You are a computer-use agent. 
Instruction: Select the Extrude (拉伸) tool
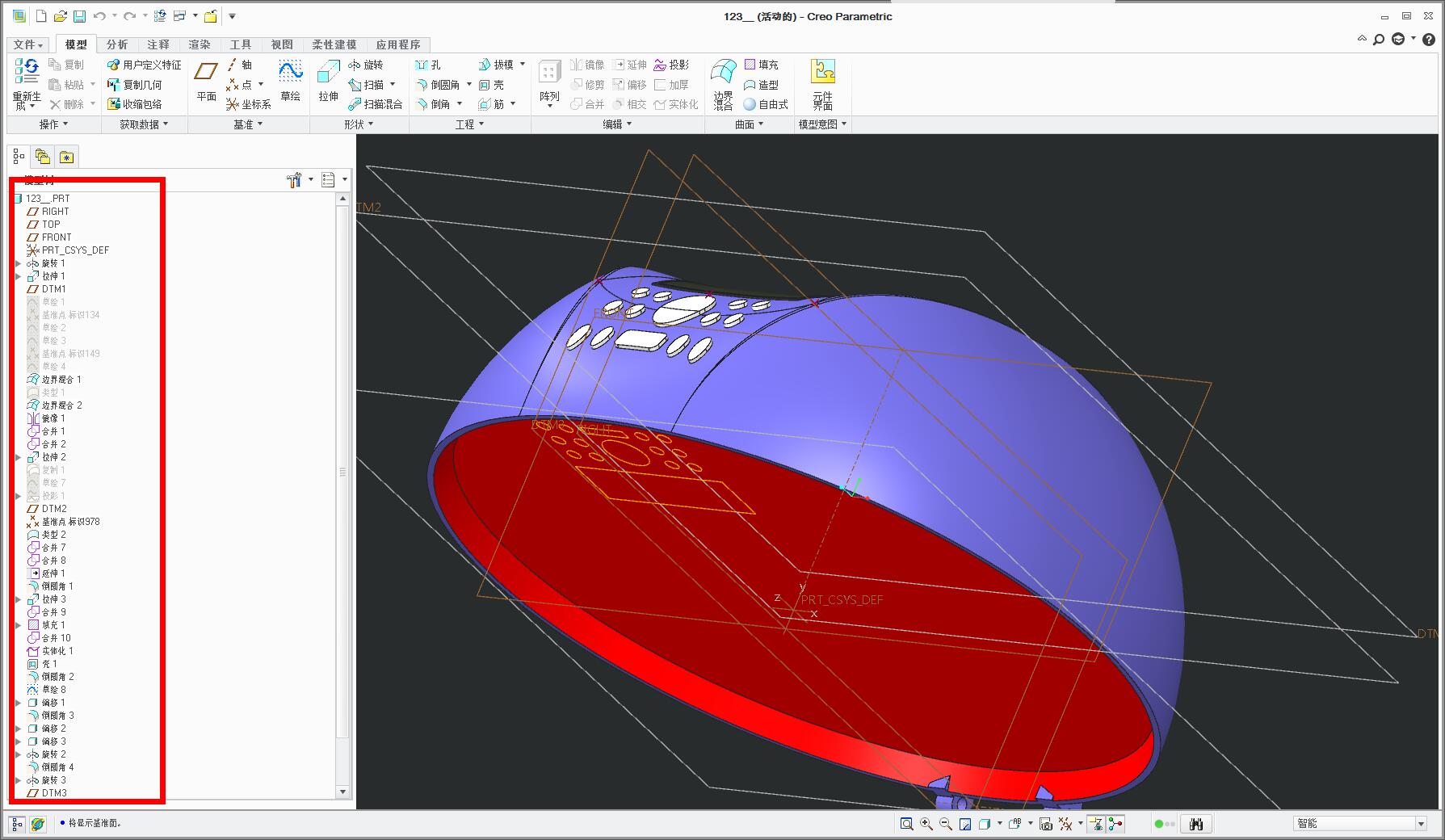point(328,81)
